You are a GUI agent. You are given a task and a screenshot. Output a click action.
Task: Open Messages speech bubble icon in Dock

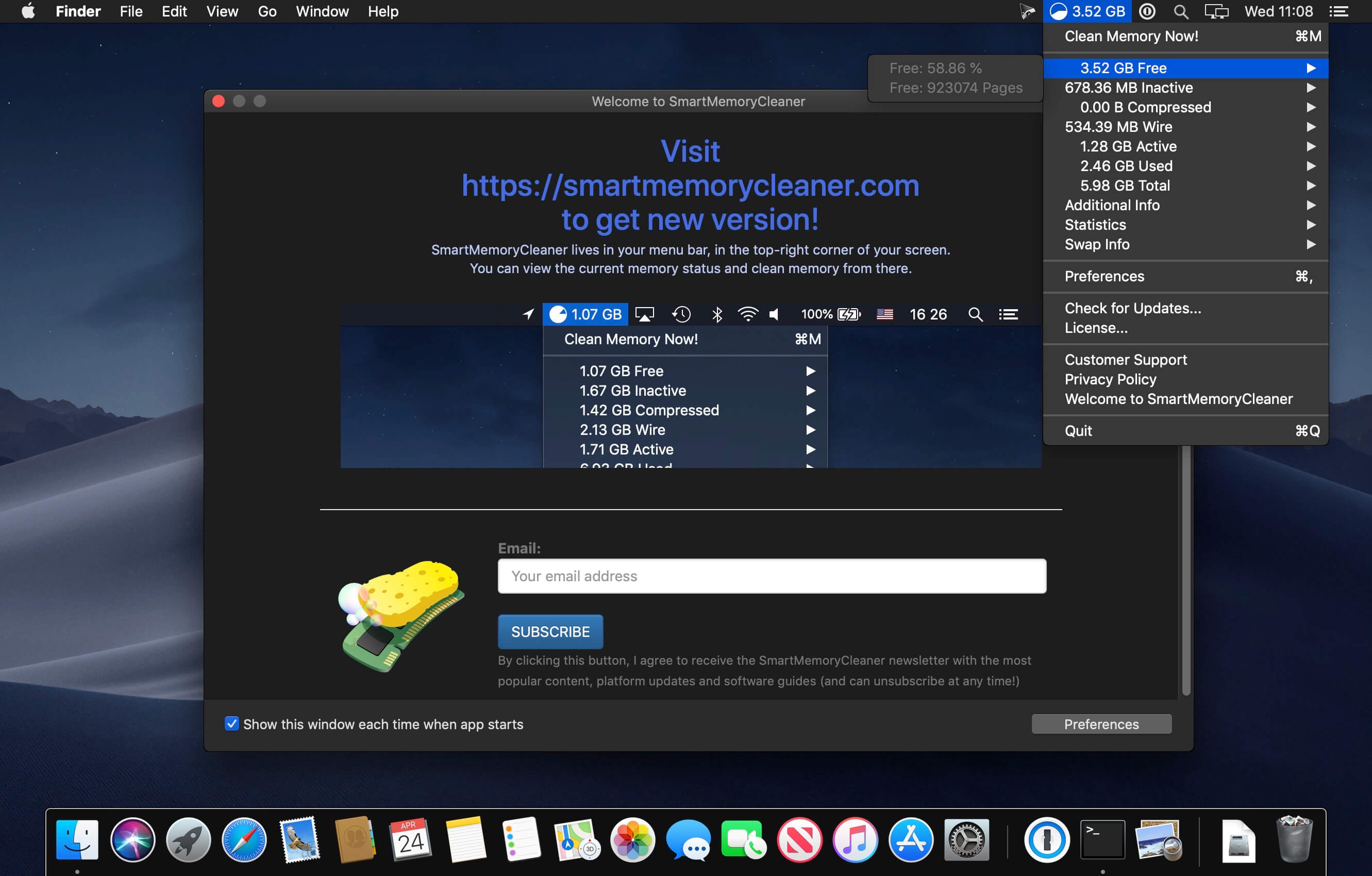(x=688, y=839)
